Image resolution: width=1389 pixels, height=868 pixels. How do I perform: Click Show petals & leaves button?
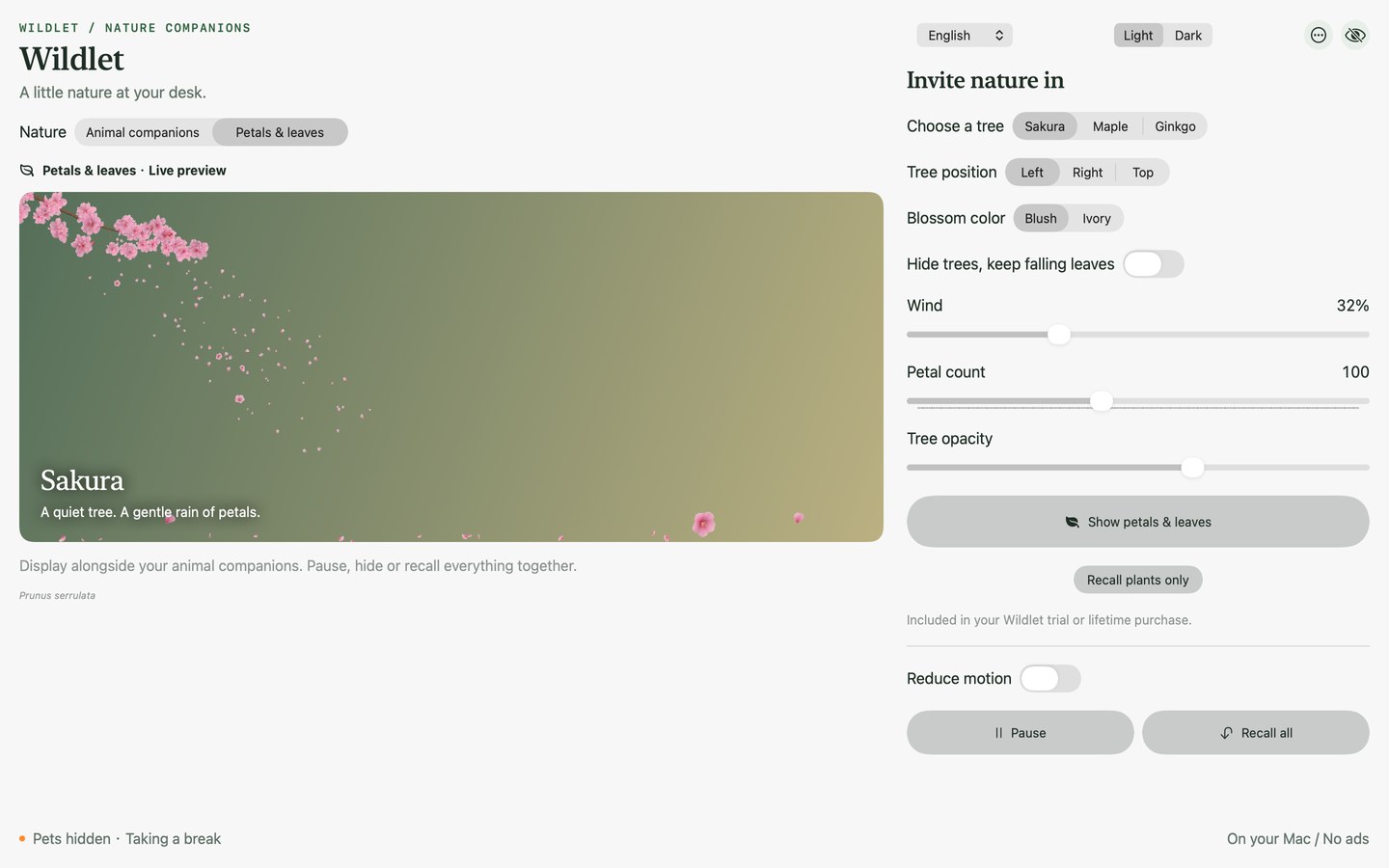click(x=1138, y=522)
